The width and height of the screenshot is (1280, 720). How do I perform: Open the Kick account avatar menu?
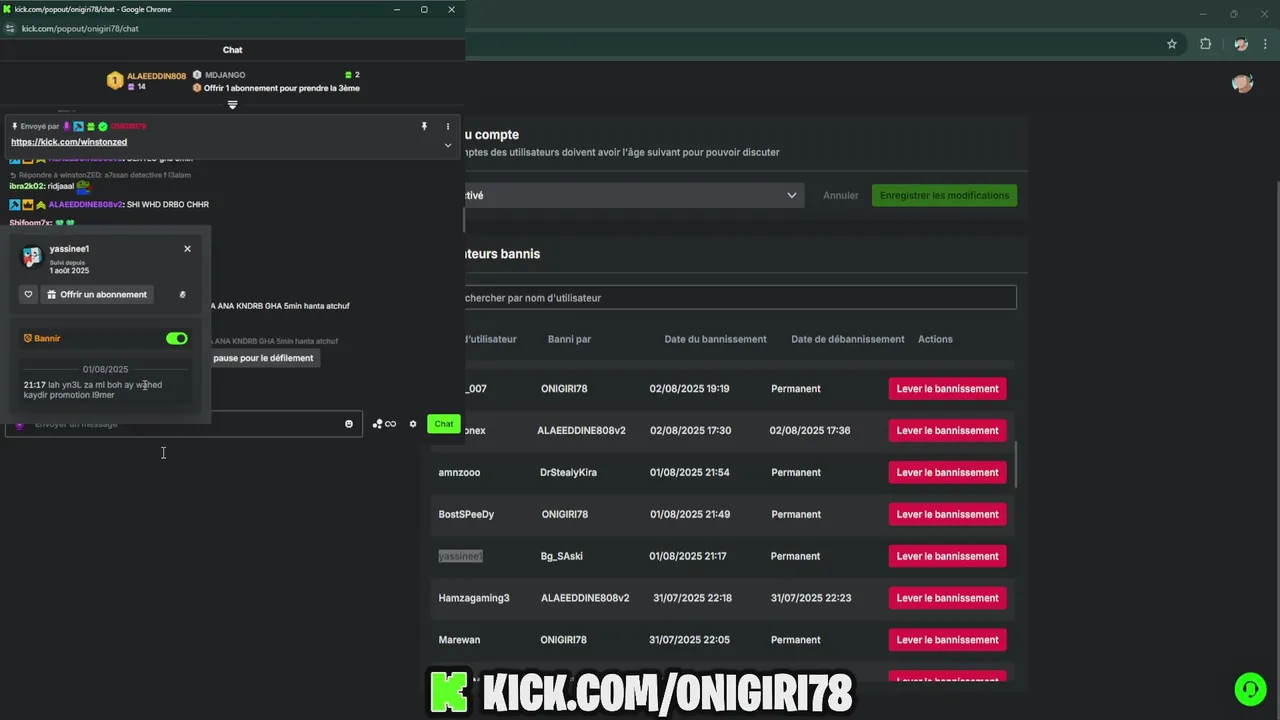[x=1243, y=83]
